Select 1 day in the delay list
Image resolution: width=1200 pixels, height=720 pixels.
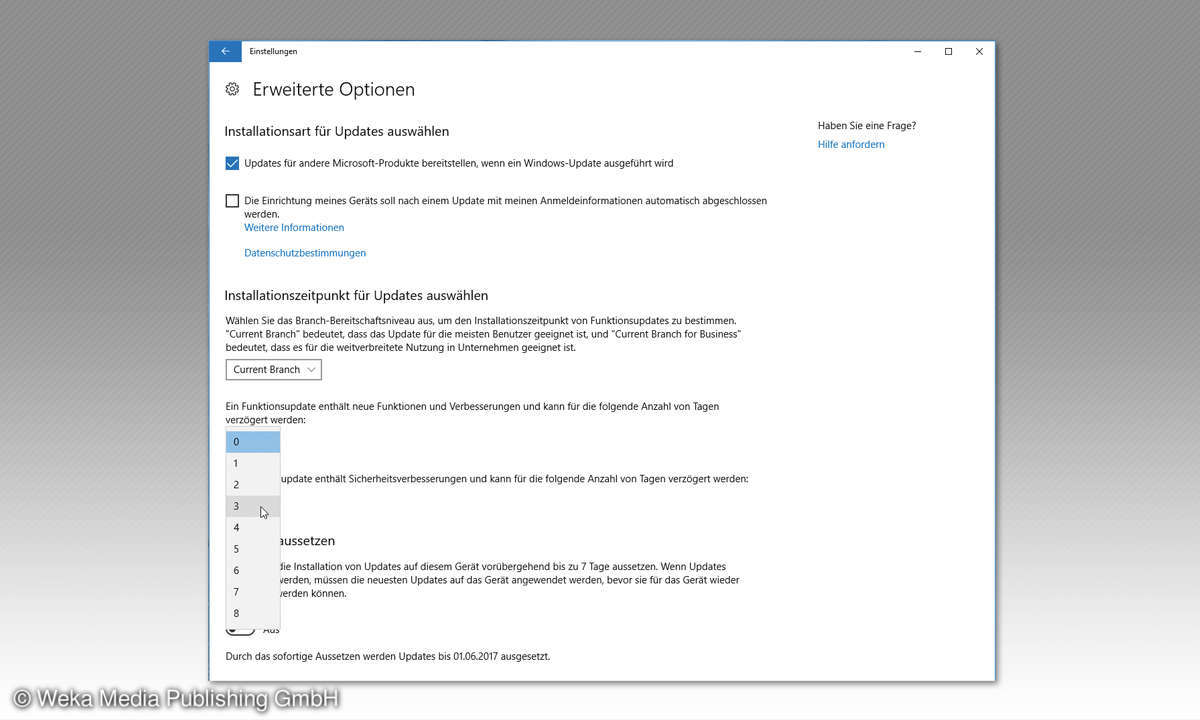253,464
